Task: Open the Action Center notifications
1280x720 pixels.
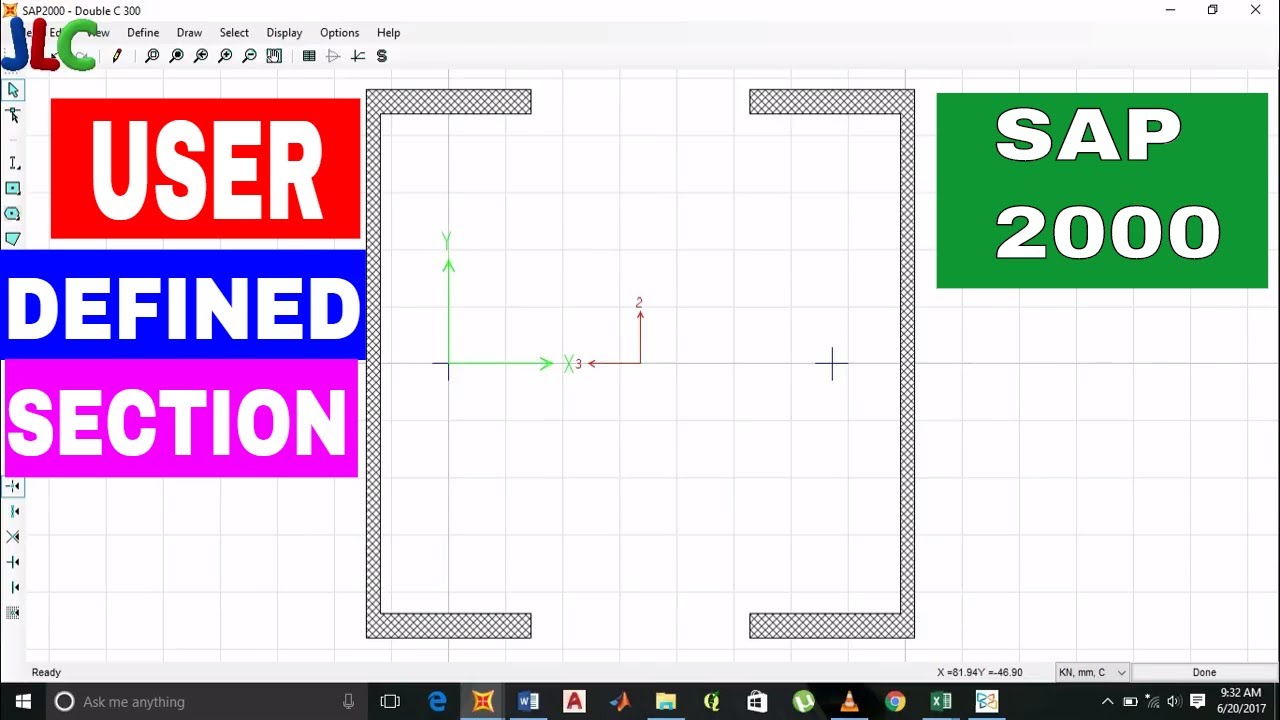Action: click(x=1197, y=702)
